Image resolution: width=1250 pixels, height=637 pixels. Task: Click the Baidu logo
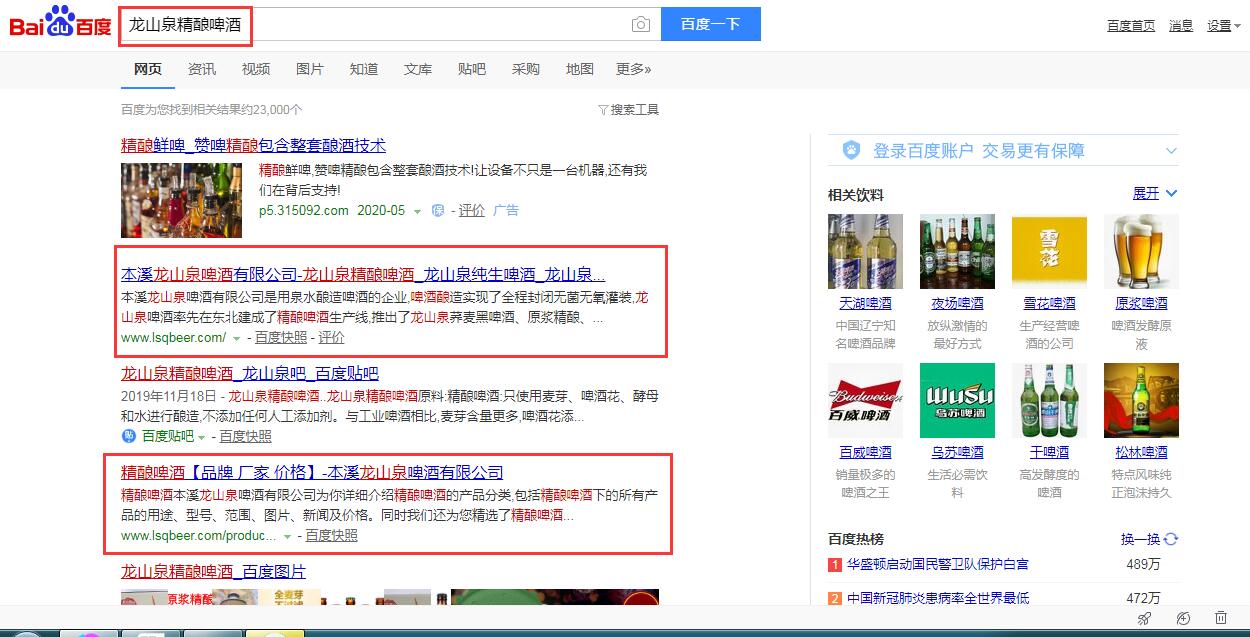(59, 23)
